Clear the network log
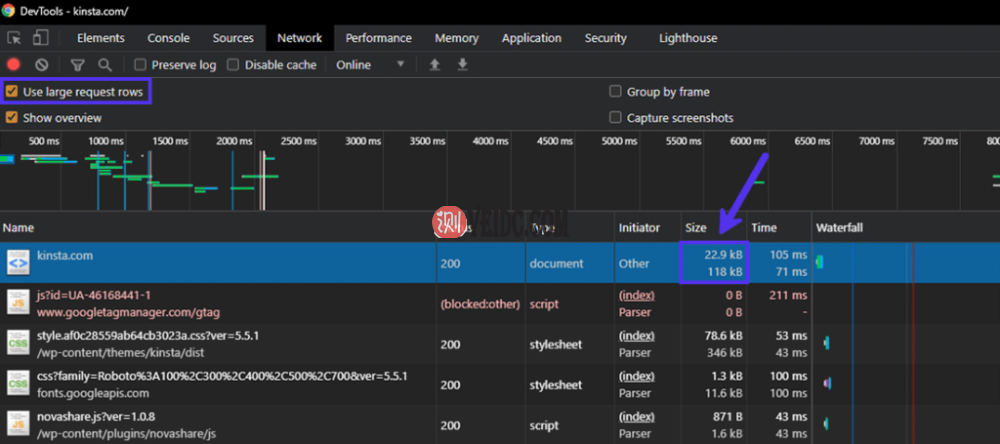 click(42, 65)
